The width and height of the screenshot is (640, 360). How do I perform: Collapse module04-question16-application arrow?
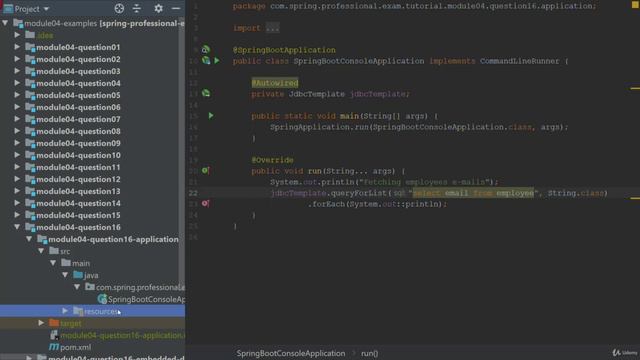tap(29, 239)
